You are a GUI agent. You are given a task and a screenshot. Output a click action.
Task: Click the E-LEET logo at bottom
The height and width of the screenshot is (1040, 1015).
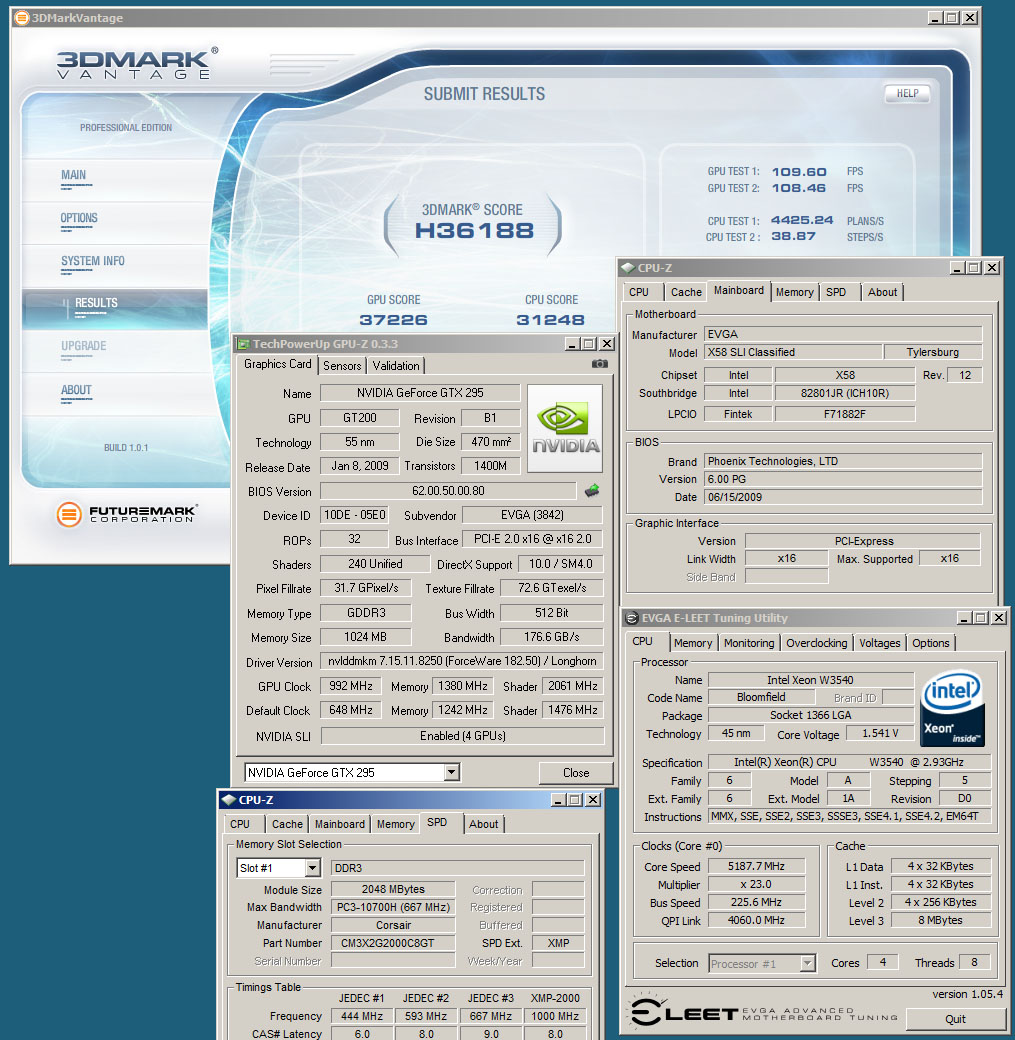tap(763, 1012)
